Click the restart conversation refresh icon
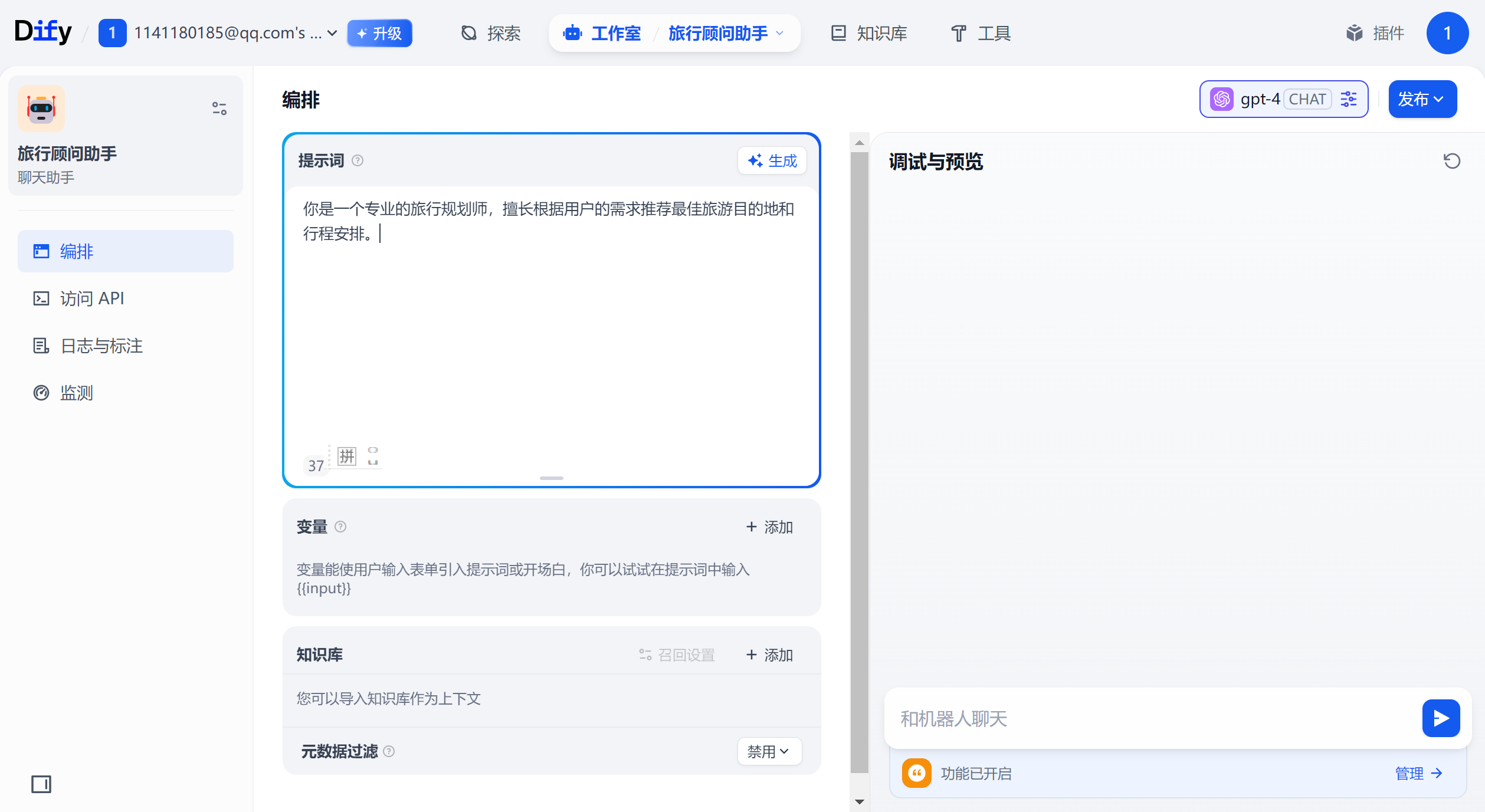 [x=1451, y=161]
